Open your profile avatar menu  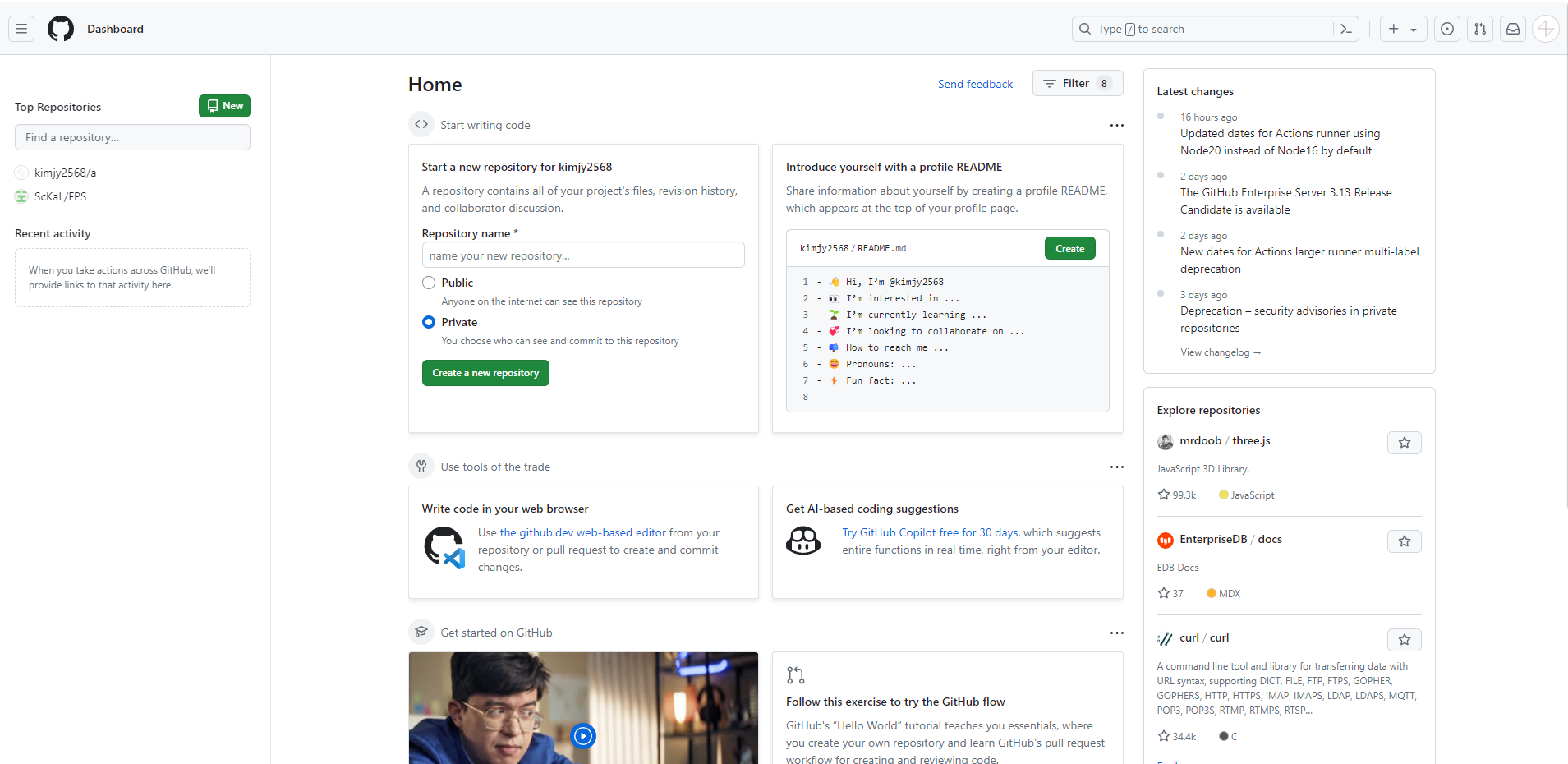pyautogui.click(x=1545, y=29)
